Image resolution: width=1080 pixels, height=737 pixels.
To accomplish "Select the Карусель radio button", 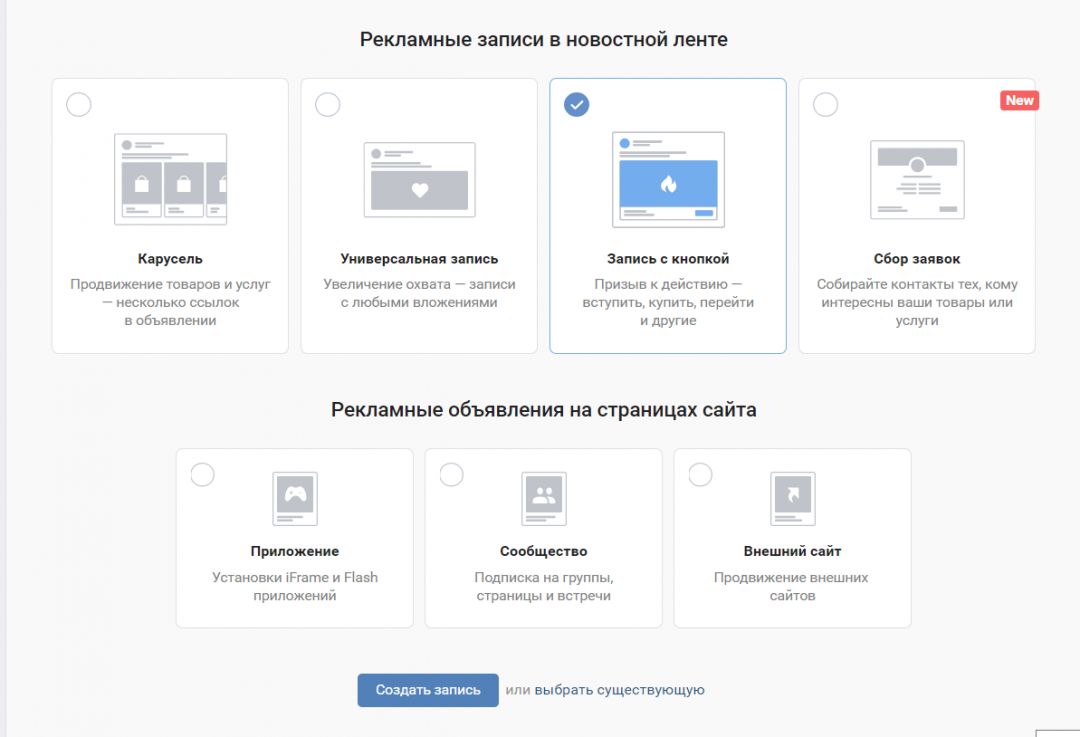I will click(79, 103).
